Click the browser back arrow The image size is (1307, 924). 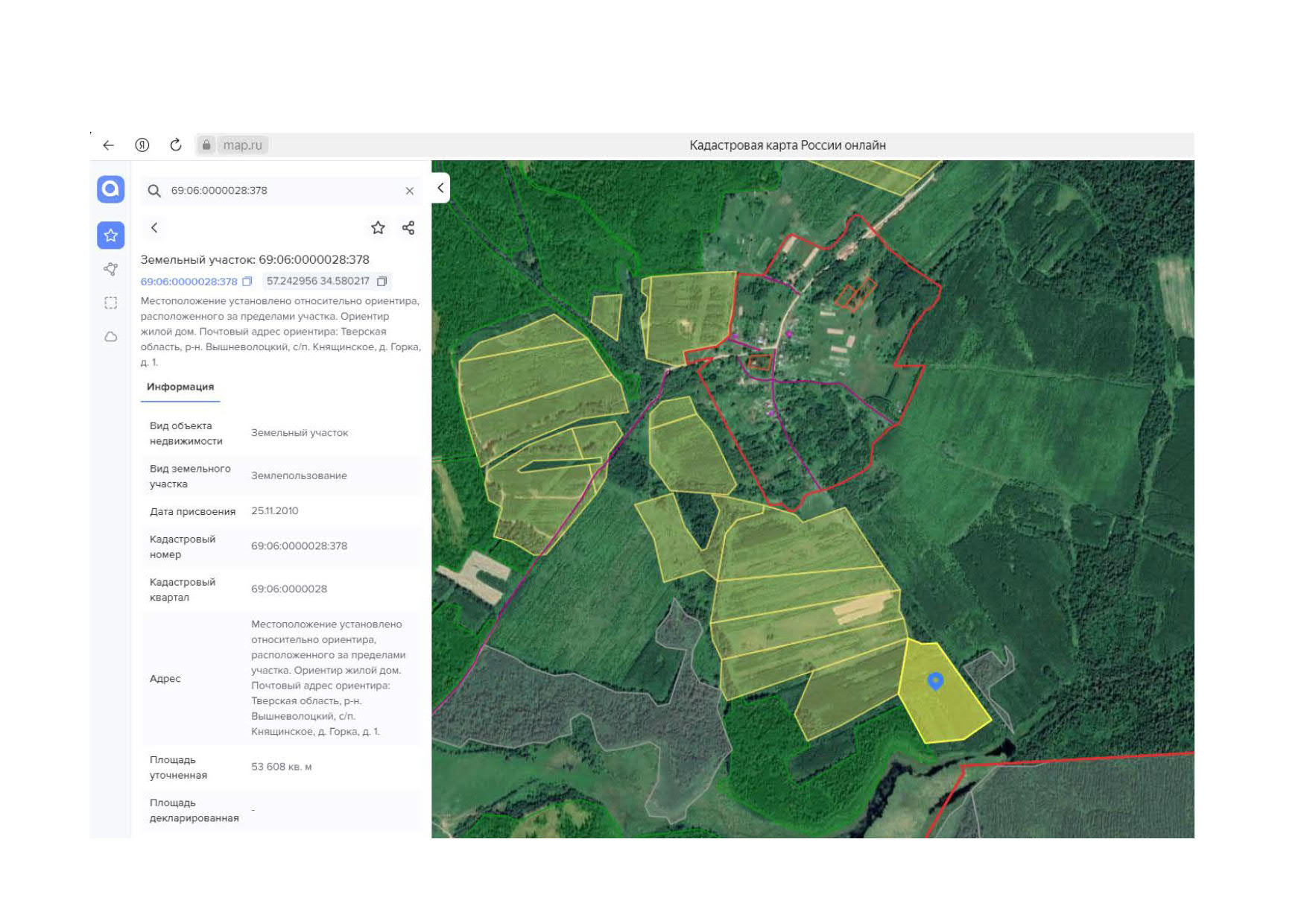(x=109, y=145)
